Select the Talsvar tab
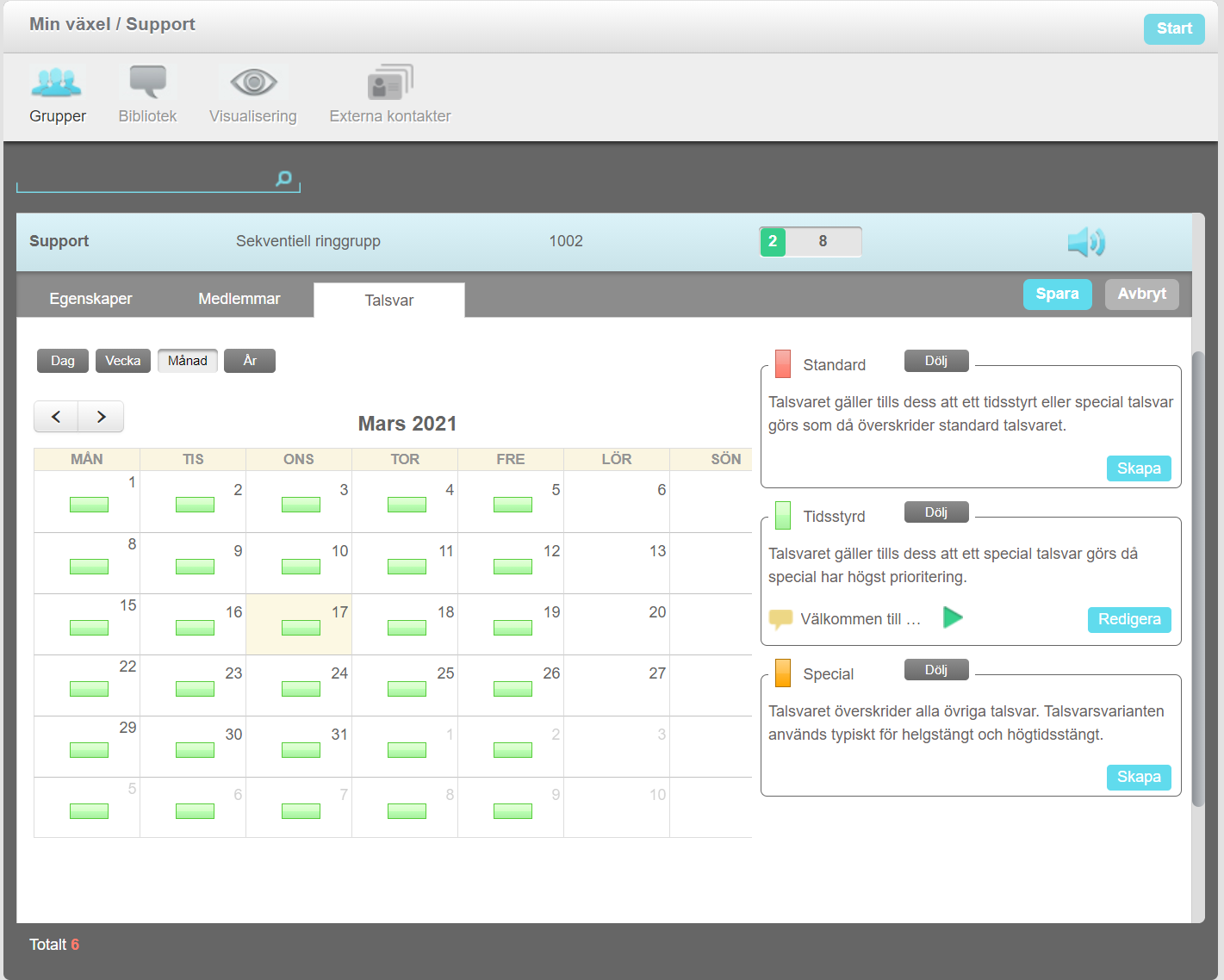 (x=389, y=301)
